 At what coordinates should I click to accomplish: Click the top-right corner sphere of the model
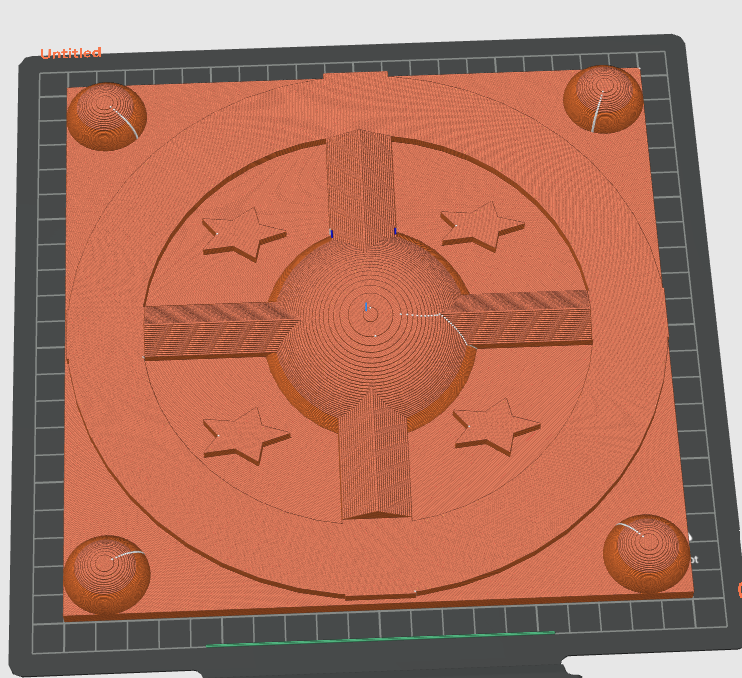tap(603, 99)
